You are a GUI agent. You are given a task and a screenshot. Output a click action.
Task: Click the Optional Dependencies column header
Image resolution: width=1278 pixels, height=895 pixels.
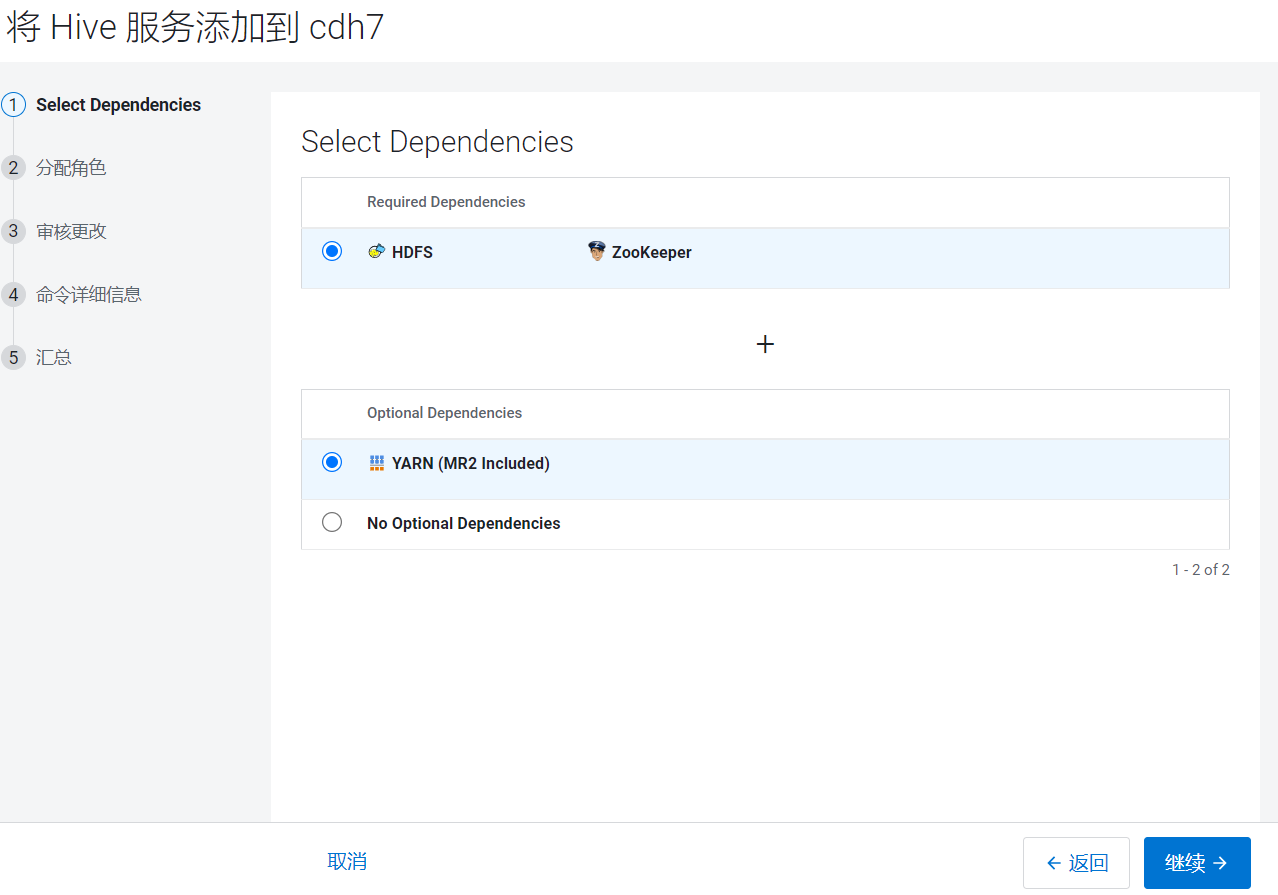(x=444, y=413)
